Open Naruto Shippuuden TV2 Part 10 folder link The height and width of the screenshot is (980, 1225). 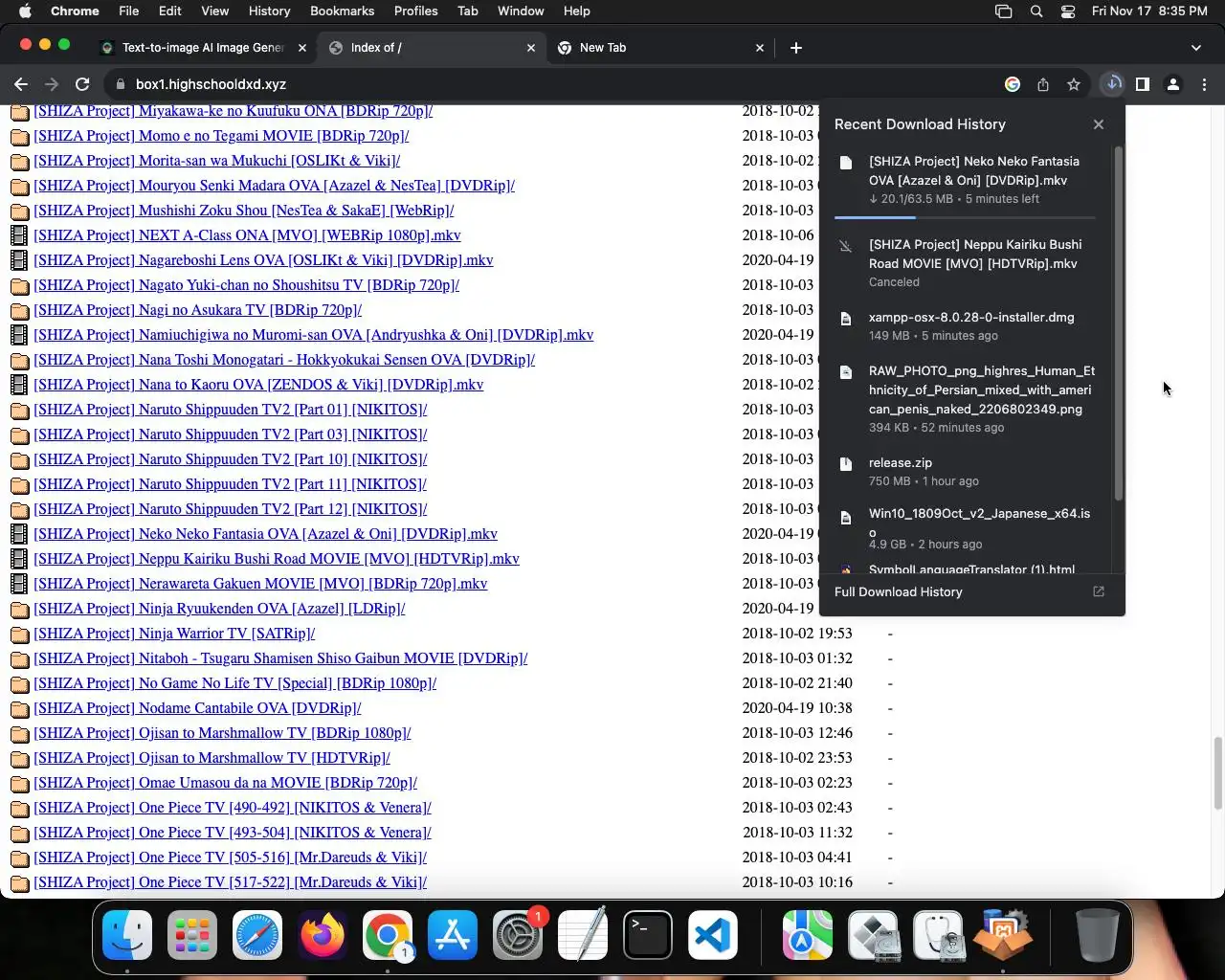[231, 459]
